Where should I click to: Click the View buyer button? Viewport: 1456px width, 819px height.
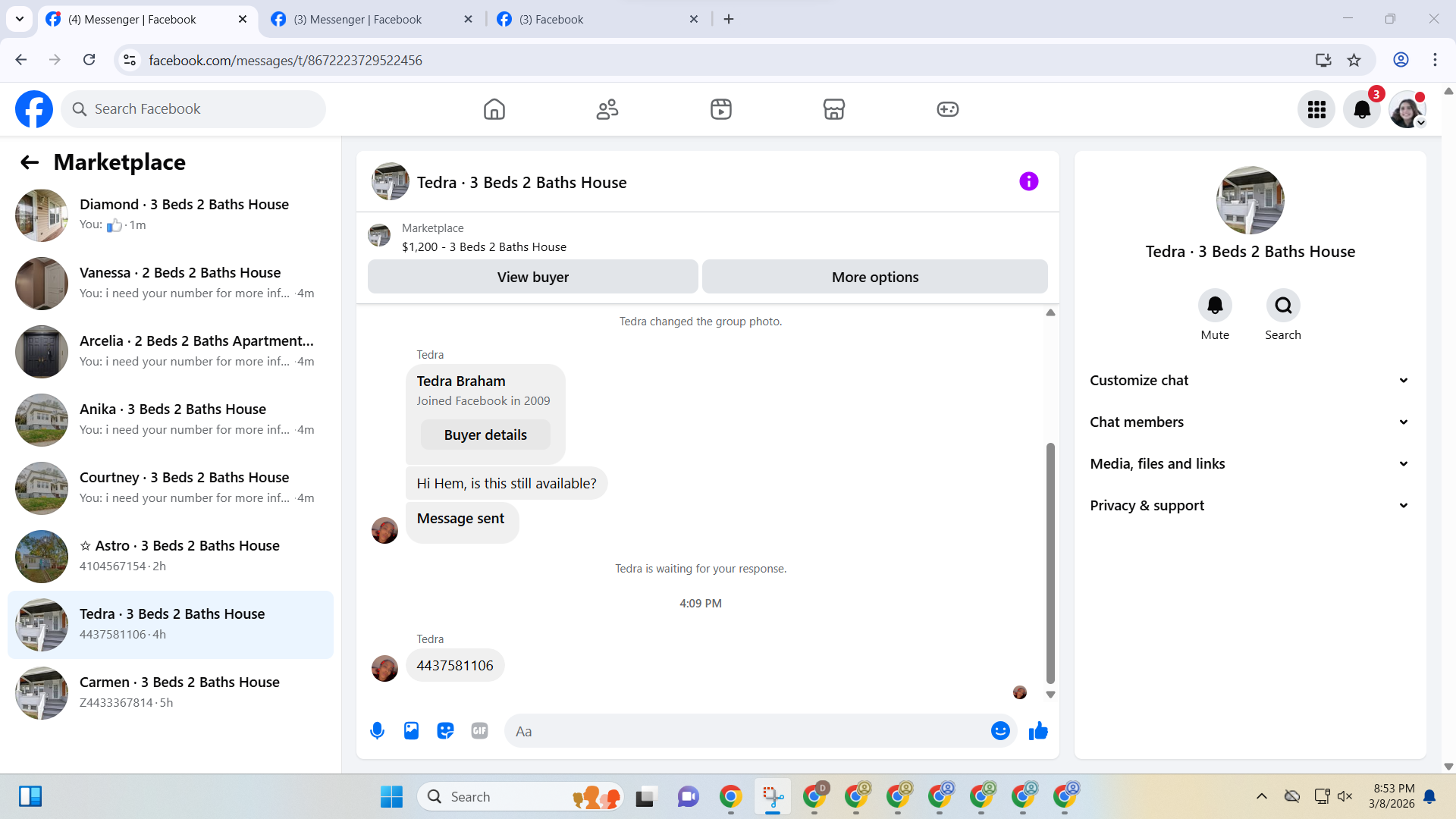(532, 277)
